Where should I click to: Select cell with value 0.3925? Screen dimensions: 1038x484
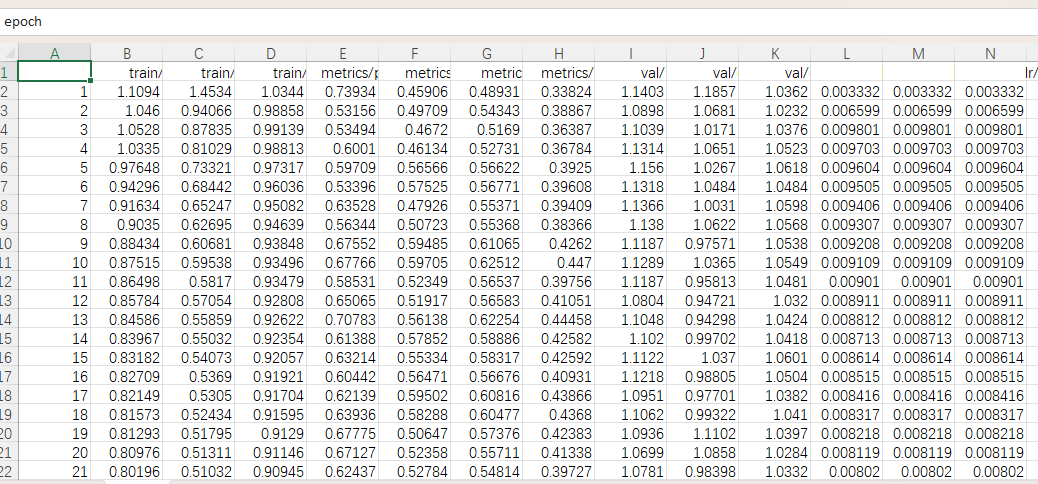[559, 168]
